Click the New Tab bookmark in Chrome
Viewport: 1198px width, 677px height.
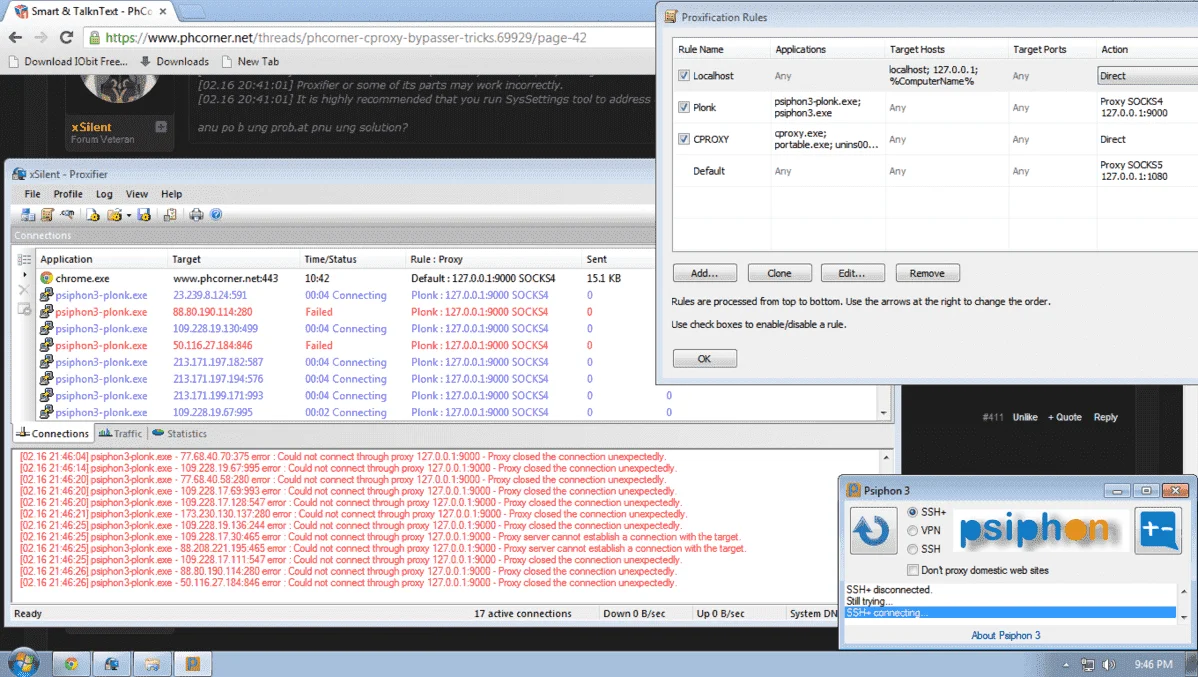250,61
